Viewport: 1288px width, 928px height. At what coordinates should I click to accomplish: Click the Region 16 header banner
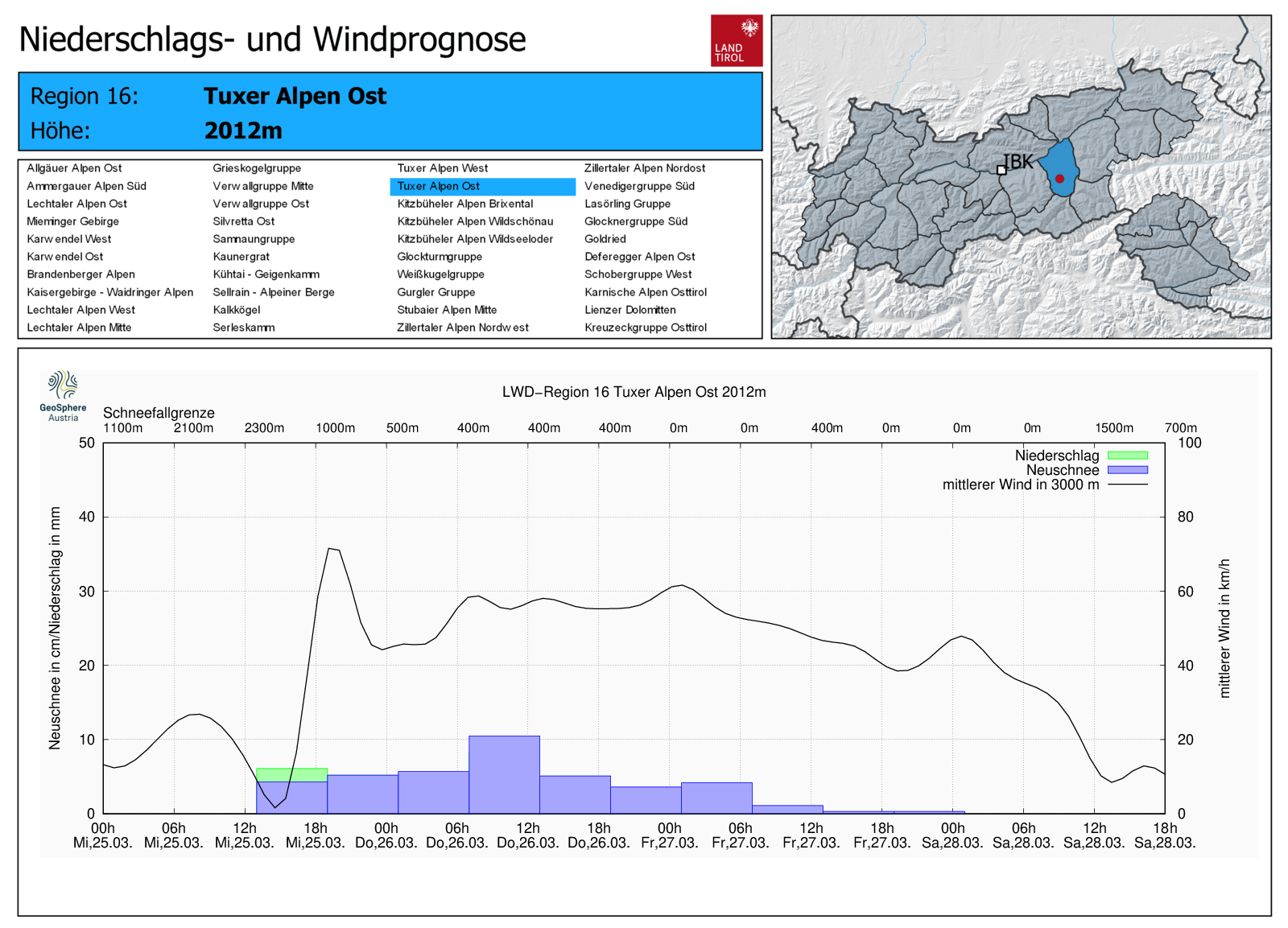pos(390,112)
